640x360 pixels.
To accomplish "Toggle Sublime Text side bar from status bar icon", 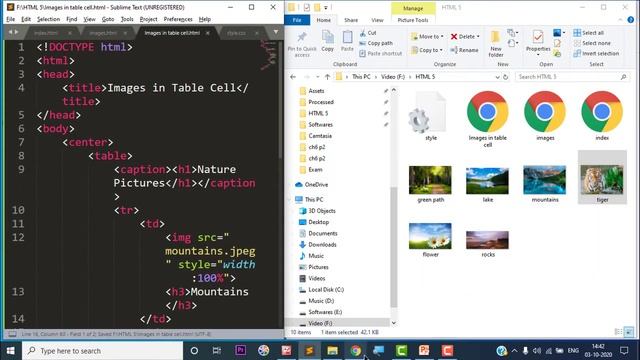I will 12,334.
